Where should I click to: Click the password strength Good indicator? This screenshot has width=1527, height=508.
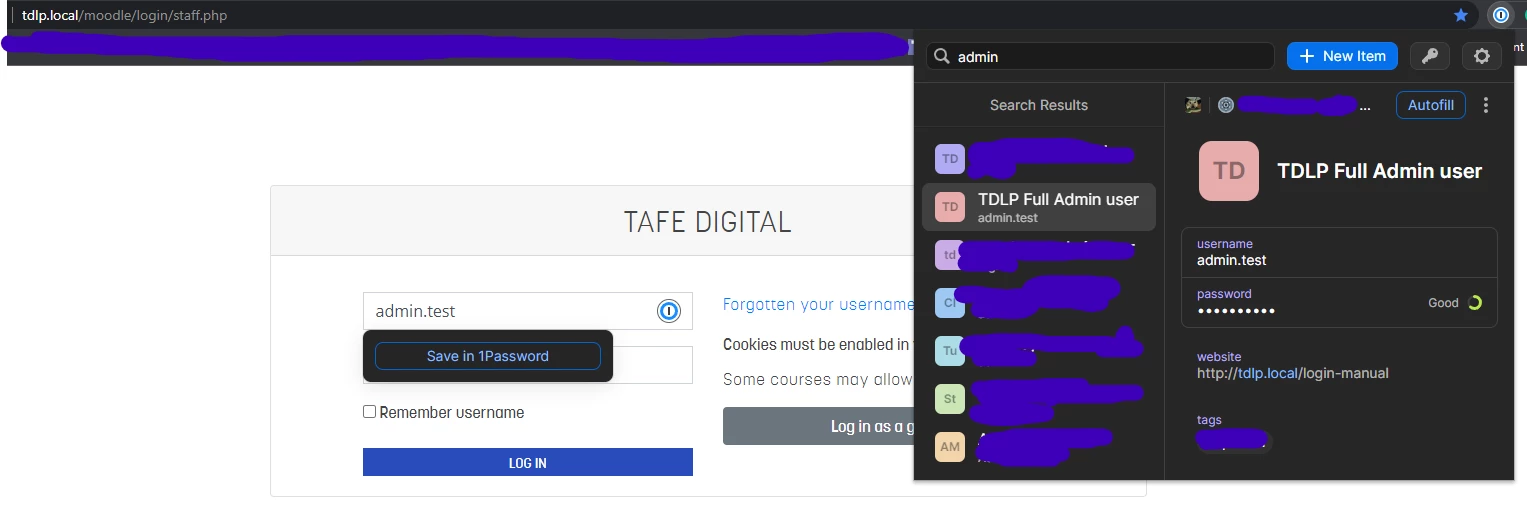point(1455,303)
